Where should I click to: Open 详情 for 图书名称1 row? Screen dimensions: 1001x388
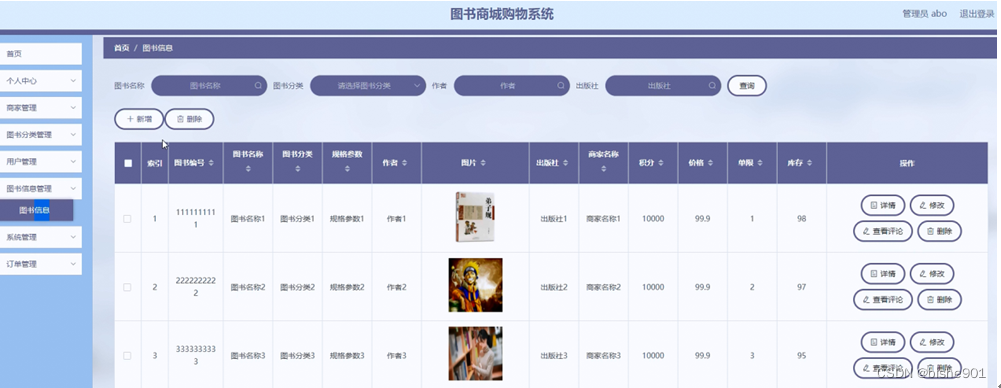click(x=883, y=205)
